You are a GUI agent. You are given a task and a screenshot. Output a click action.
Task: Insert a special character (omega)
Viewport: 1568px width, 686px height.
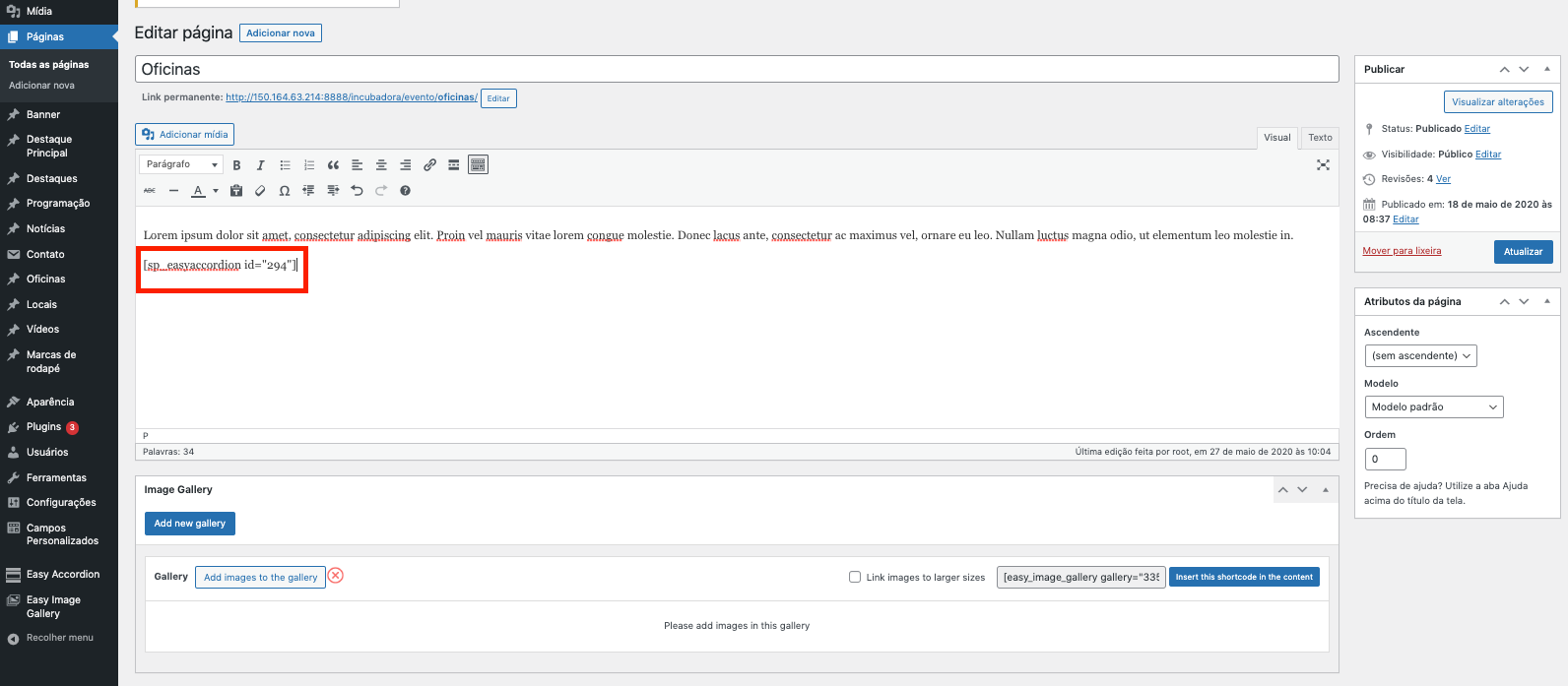tap(285, 191)
